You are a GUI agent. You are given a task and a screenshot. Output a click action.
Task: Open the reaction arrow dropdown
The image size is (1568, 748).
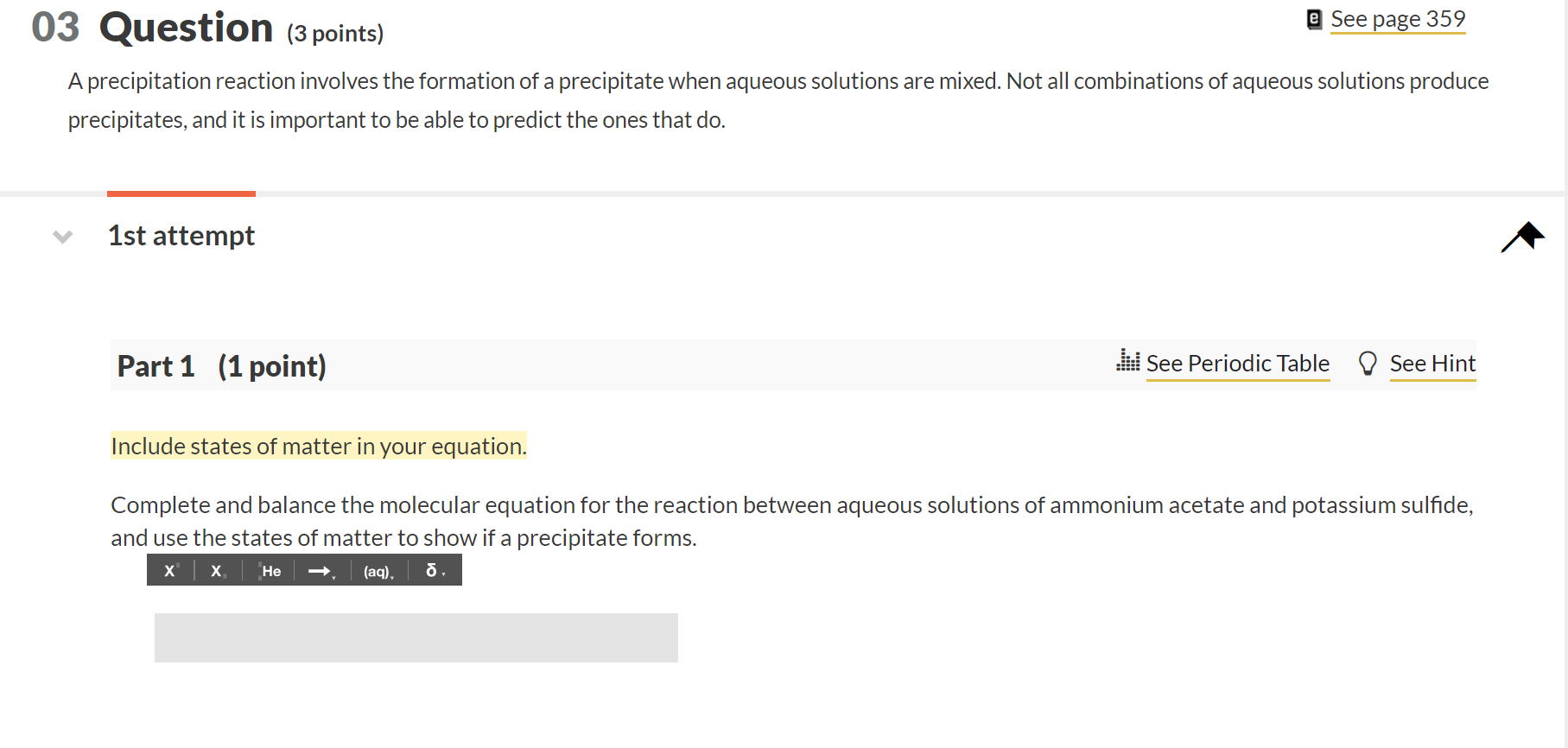click(335, 577)
